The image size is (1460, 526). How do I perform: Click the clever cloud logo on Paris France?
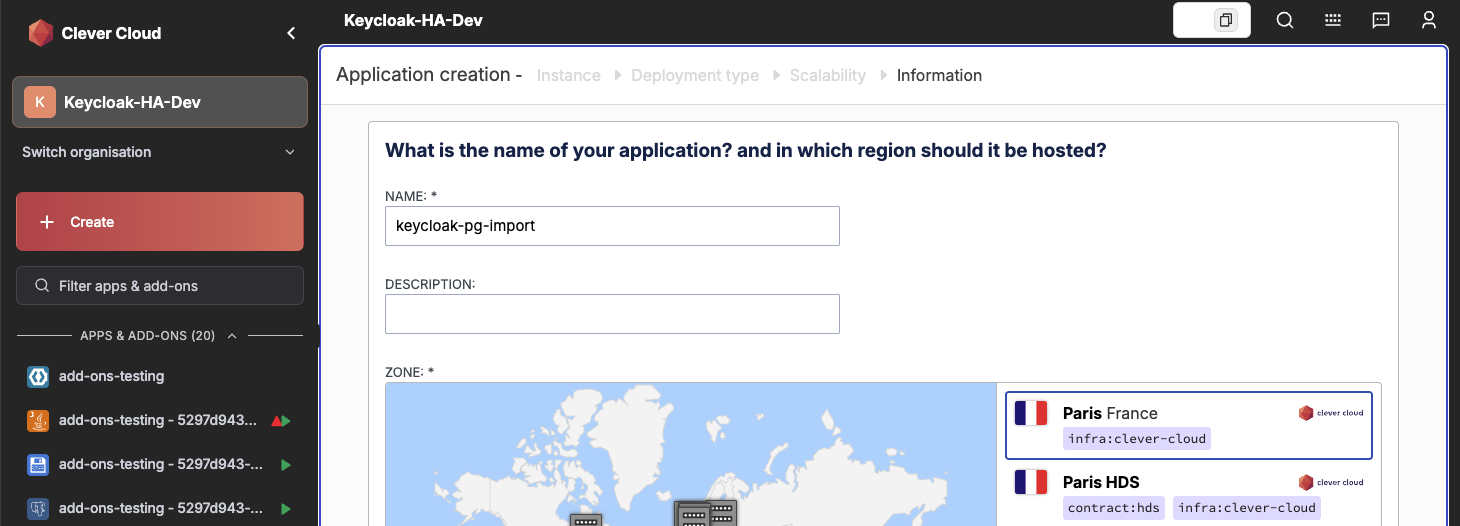[x=1331, y=413]
